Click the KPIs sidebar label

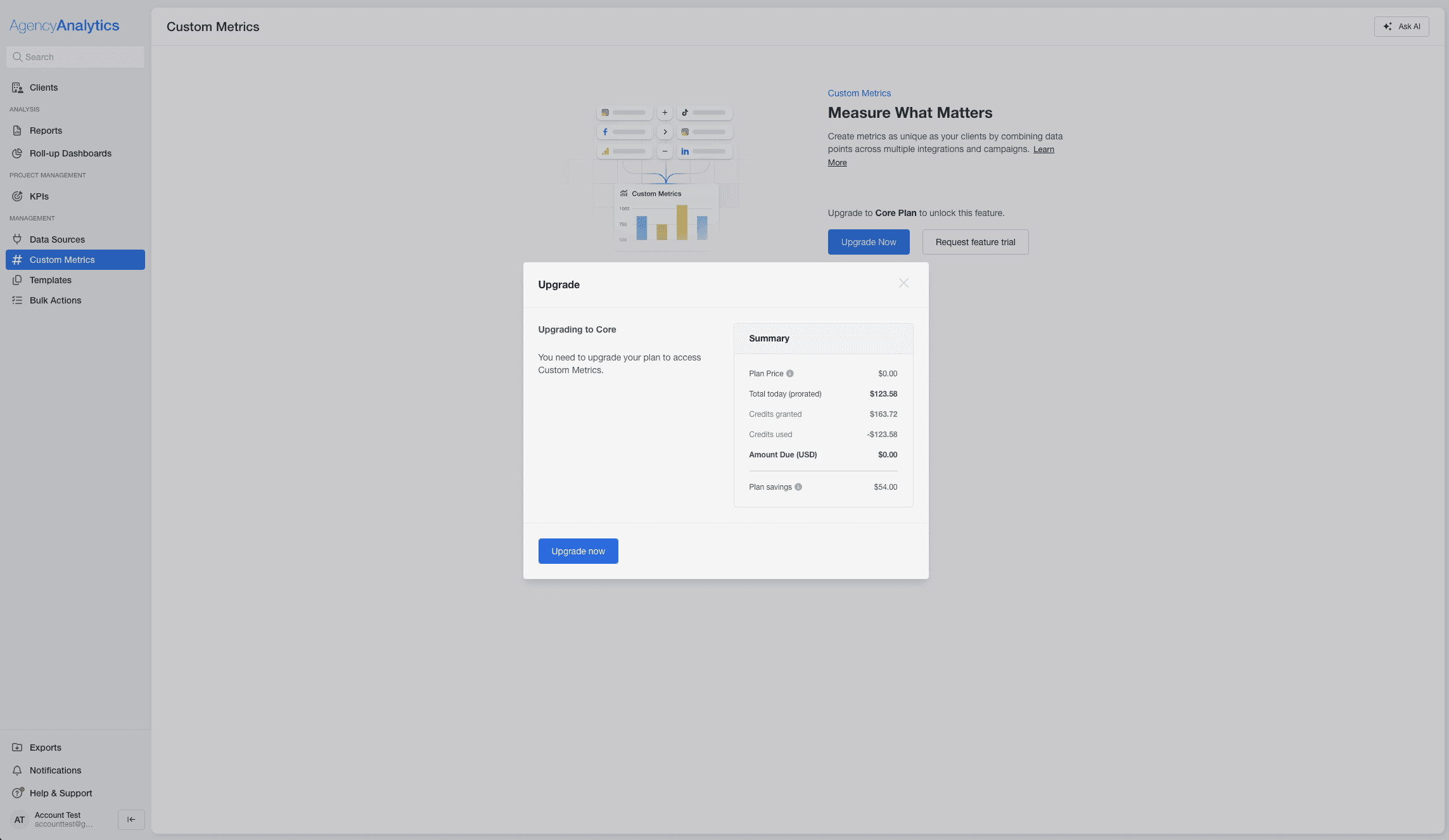pyautogui.click(x=39, y=196)
